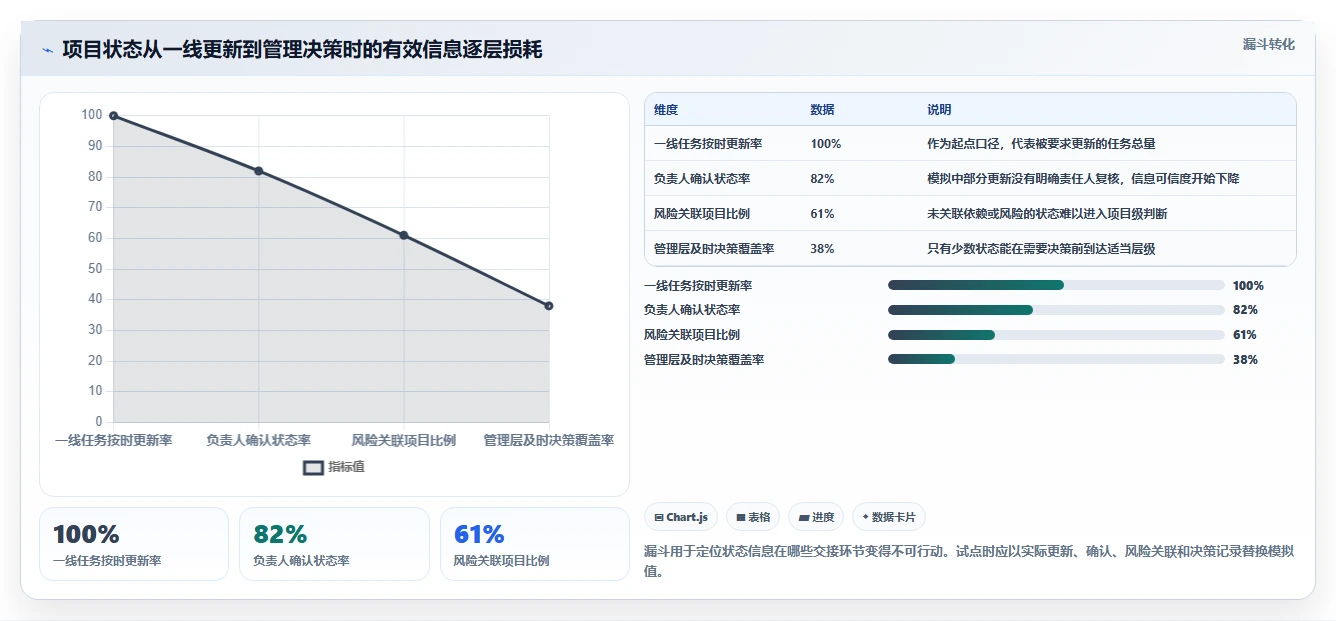Viewport: 1336px width, 621px height.
Task: Click the 38% label beside progress bar
Action: (1245, 360)
